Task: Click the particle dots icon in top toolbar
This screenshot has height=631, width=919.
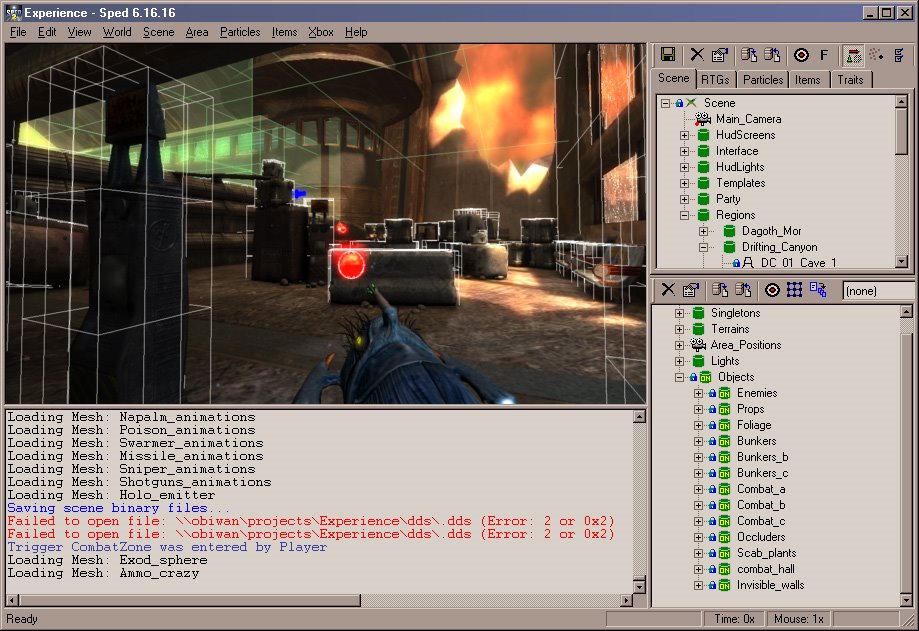Action: pos(876,55)
